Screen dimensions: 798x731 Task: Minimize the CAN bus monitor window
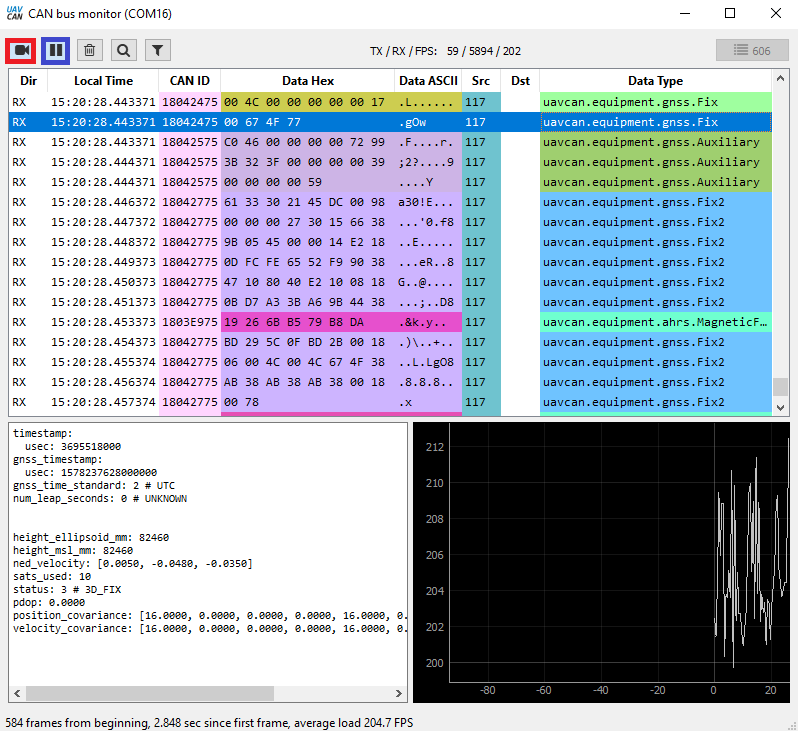684,14
